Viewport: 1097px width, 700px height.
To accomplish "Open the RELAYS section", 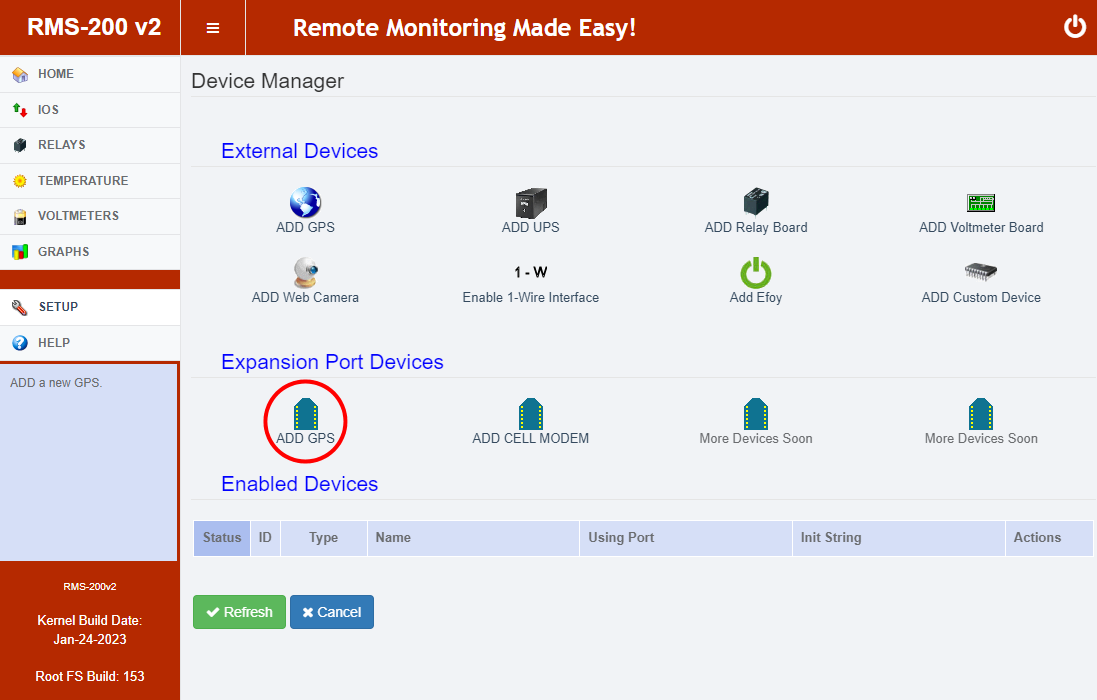I will point(61,145).
